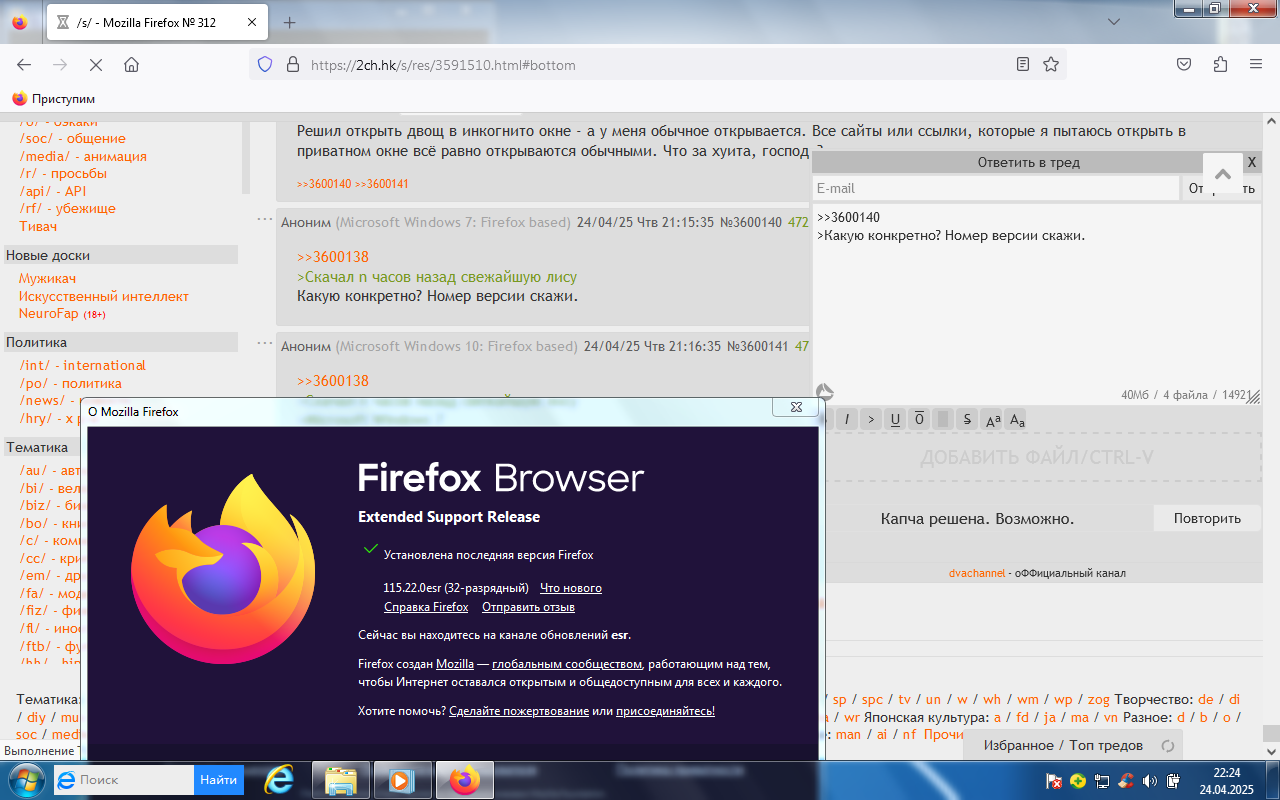Open the tracking protection shield icon
Viewport: 1280px width, 800px height.
tap(265, 64)
